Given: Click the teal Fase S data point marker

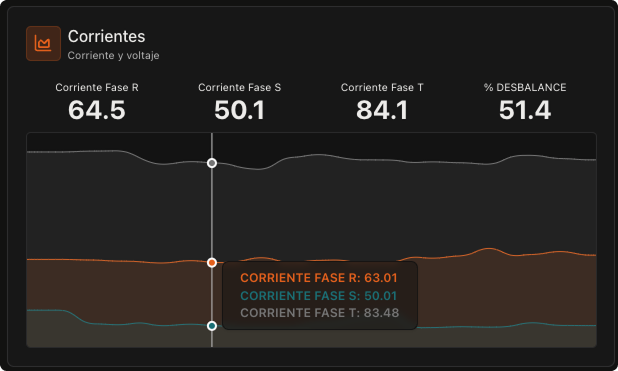Looking at the screenshot, I should [212, 326].
